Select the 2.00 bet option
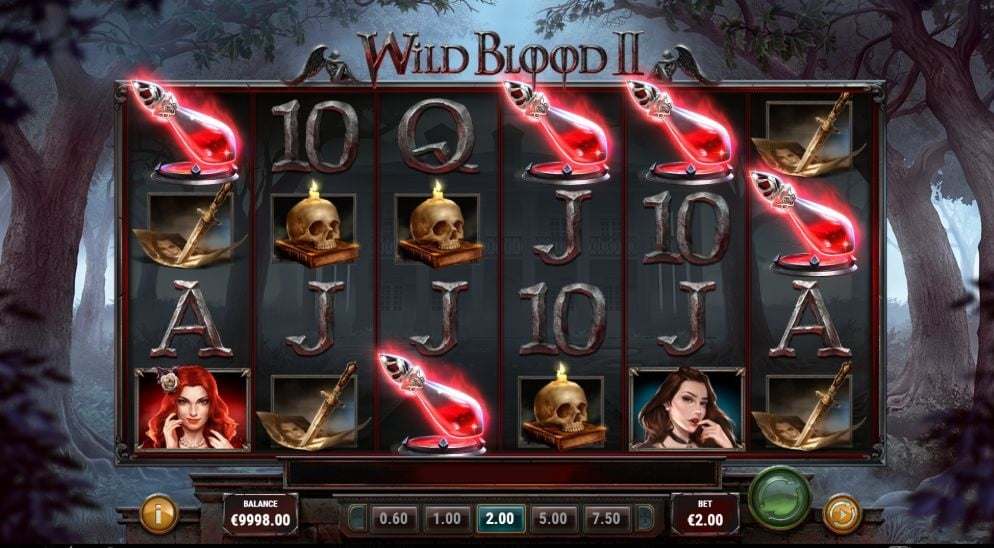 [500, 518]
